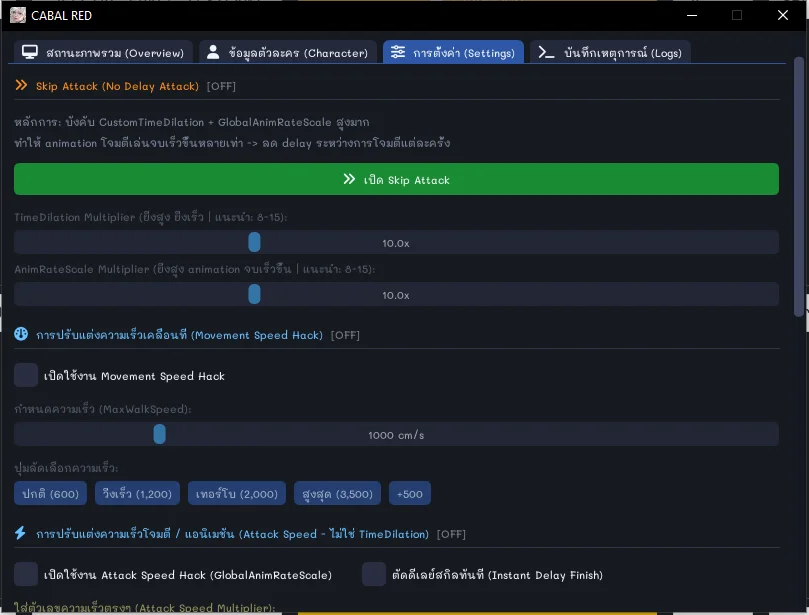Click the [OFF] status next to Movement Speed Hack heading
The image size is (809, 615).
[345, 335]
